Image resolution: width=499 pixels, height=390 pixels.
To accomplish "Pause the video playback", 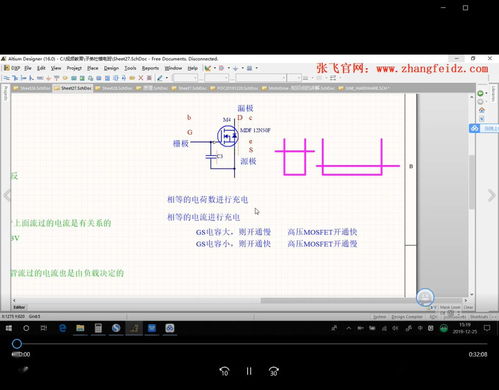I will 249,371.
